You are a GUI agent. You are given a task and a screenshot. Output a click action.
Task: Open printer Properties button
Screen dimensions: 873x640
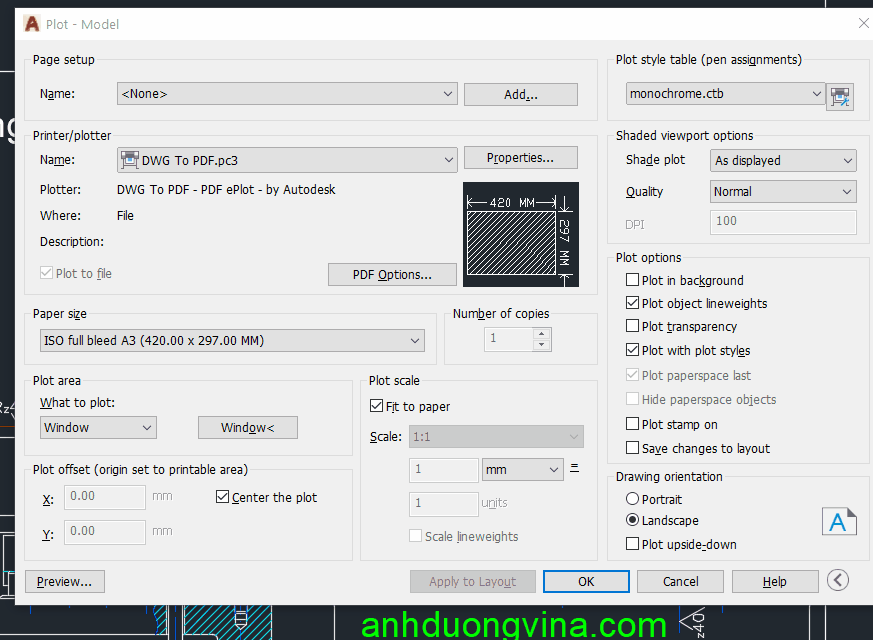[x=520, y=158]
